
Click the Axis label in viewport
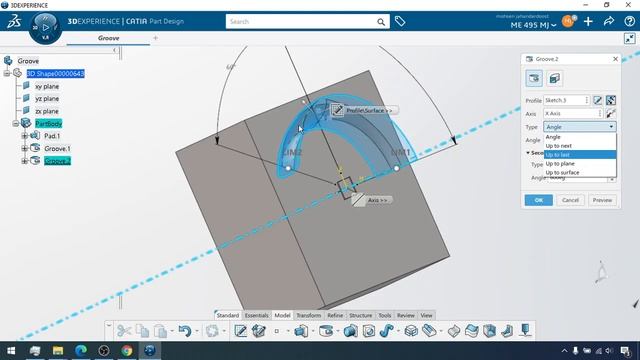coord(377,200)
